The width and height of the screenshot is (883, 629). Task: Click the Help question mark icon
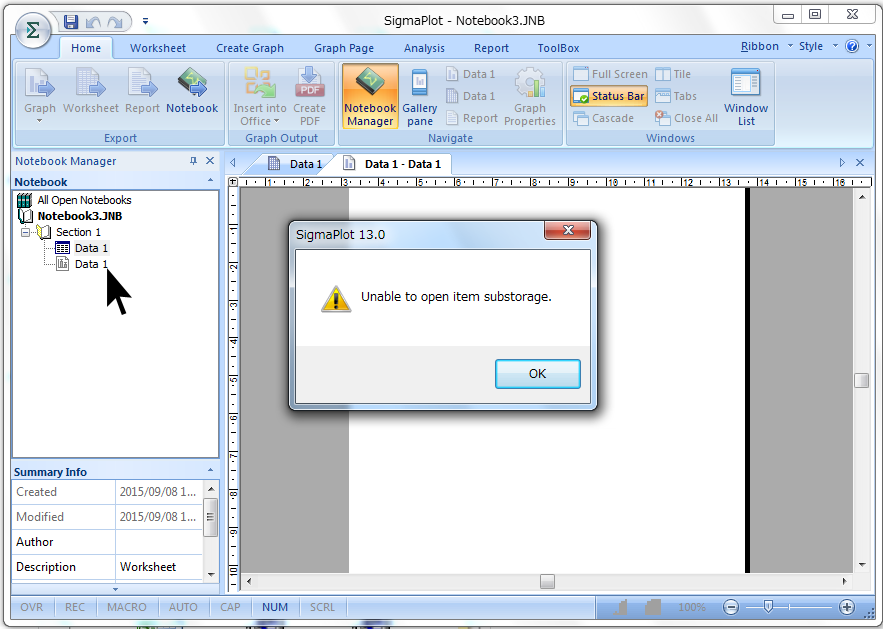[x=852, y=46]
